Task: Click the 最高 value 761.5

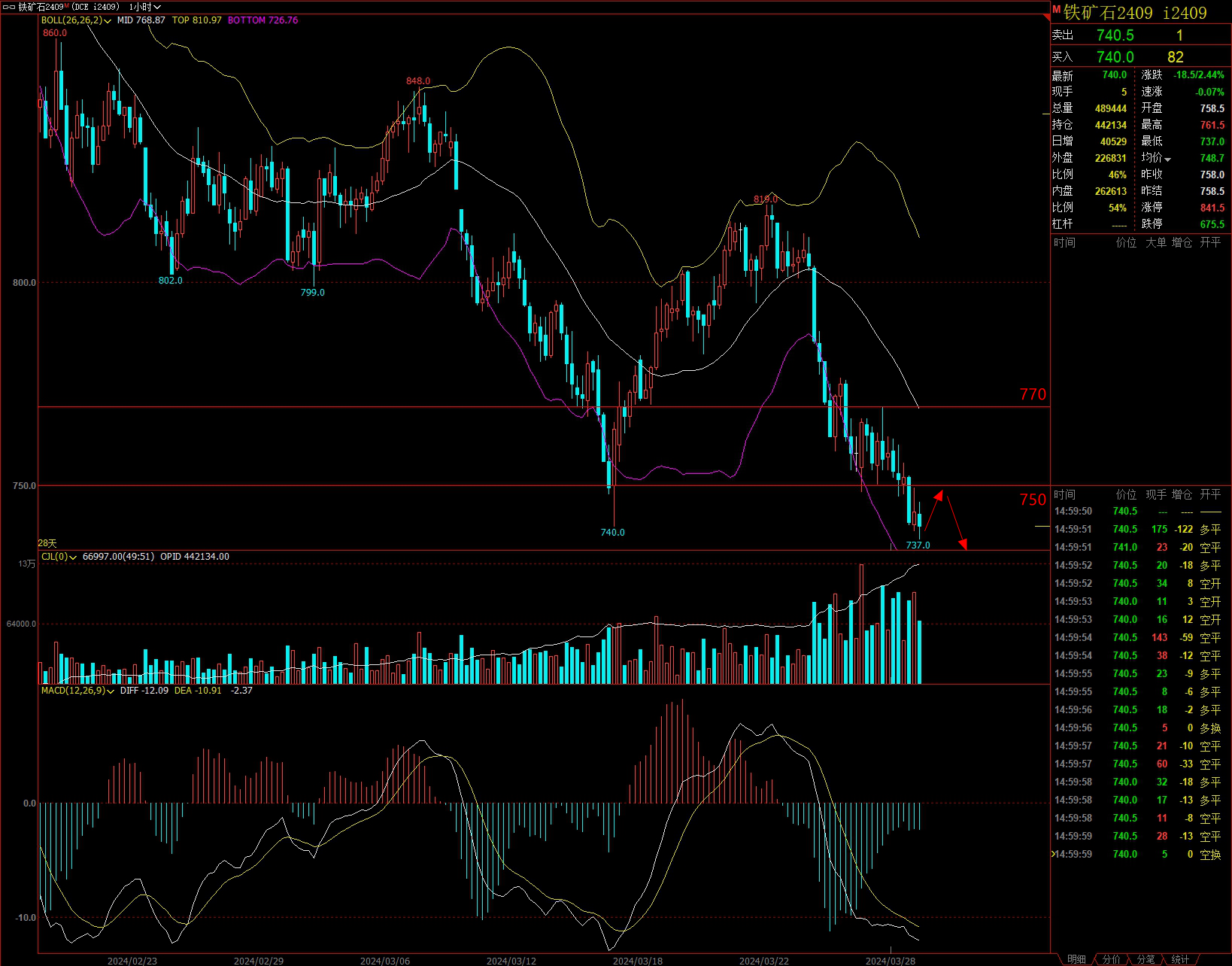Action: click(x=1212, y=125)
